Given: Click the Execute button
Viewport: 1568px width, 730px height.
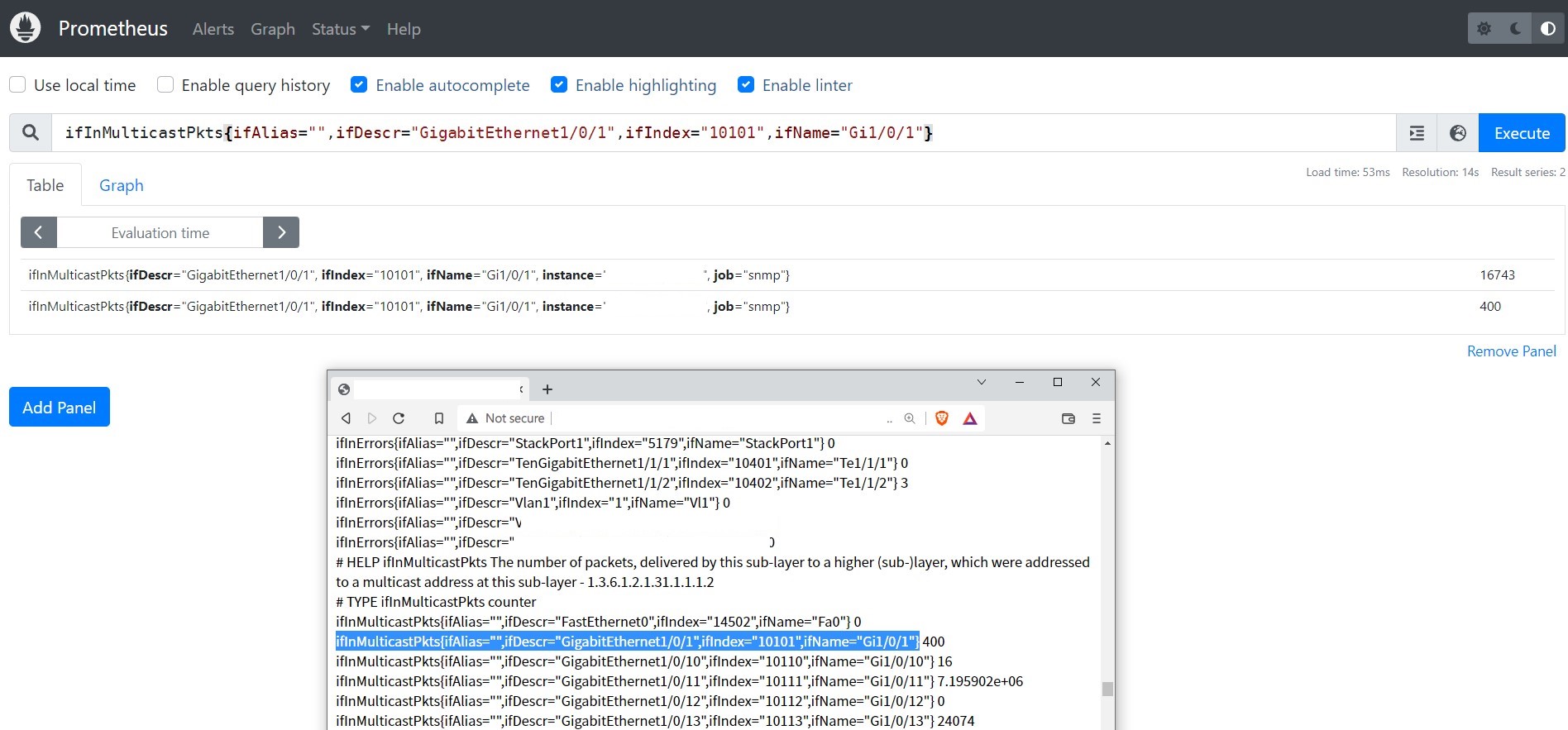Looking at the screenshot, I should tap(1522, 133).
